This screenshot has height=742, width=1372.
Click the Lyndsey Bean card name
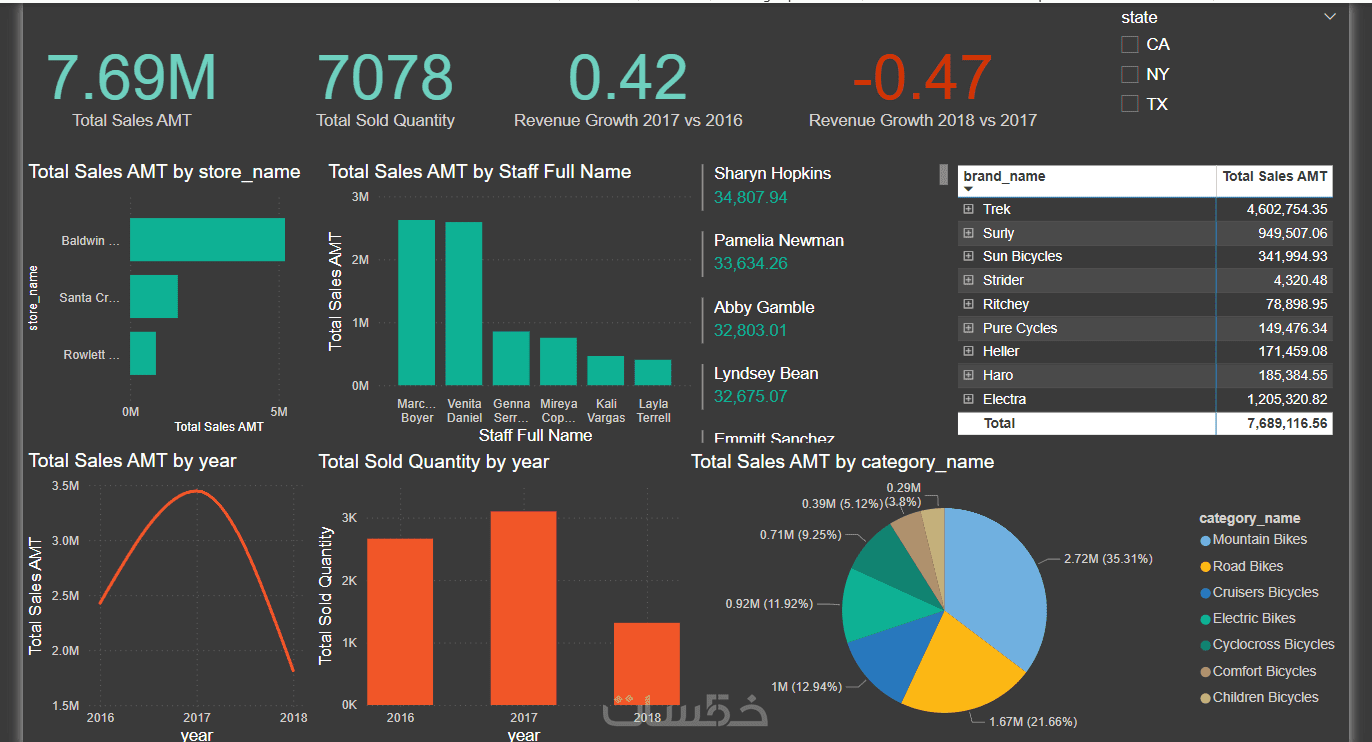[766, 373]
